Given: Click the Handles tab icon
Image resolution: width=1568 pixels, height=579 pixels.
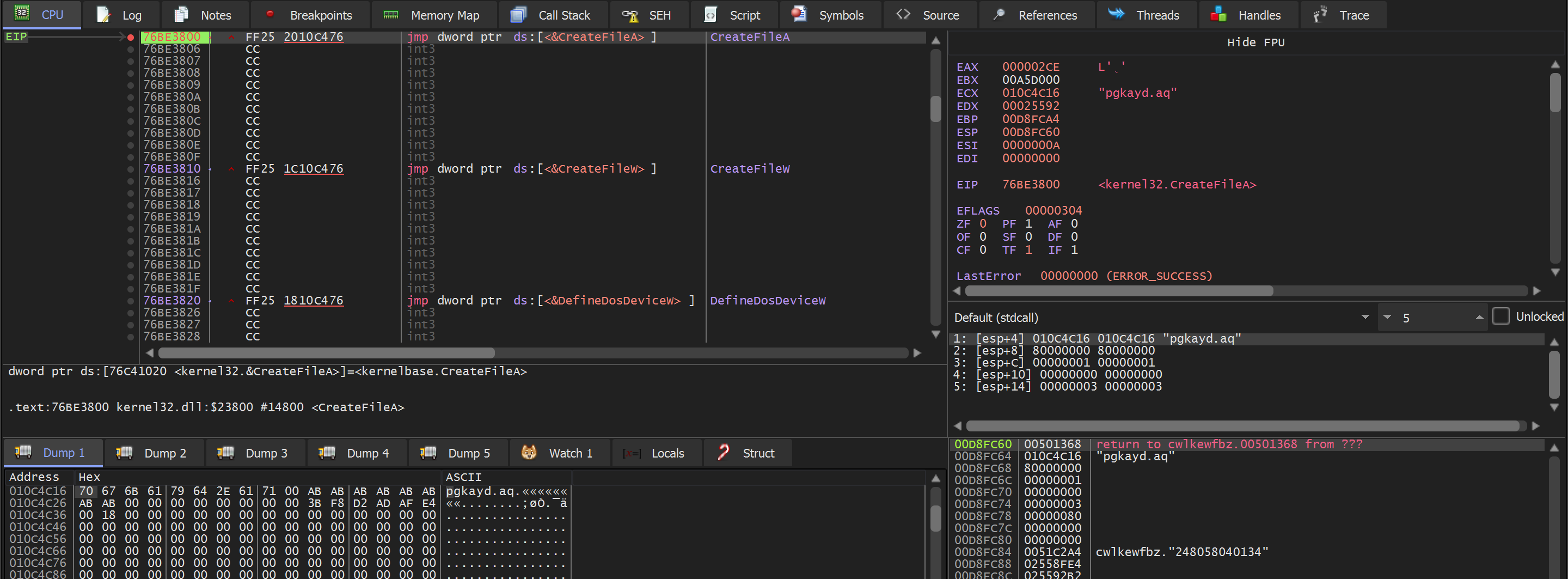Looking at the screenshot, I should 1218,15.
